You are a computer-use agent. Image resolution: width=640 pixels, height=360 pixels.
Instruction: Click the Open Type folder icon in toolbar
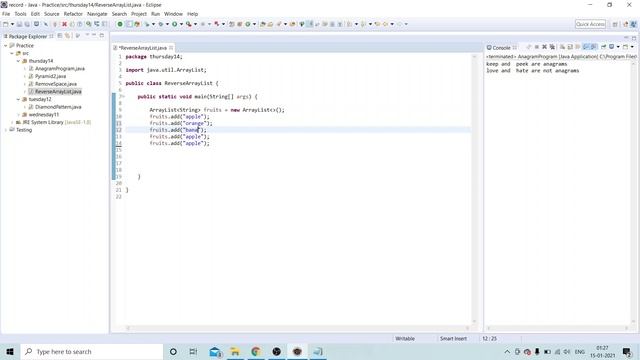263,24
